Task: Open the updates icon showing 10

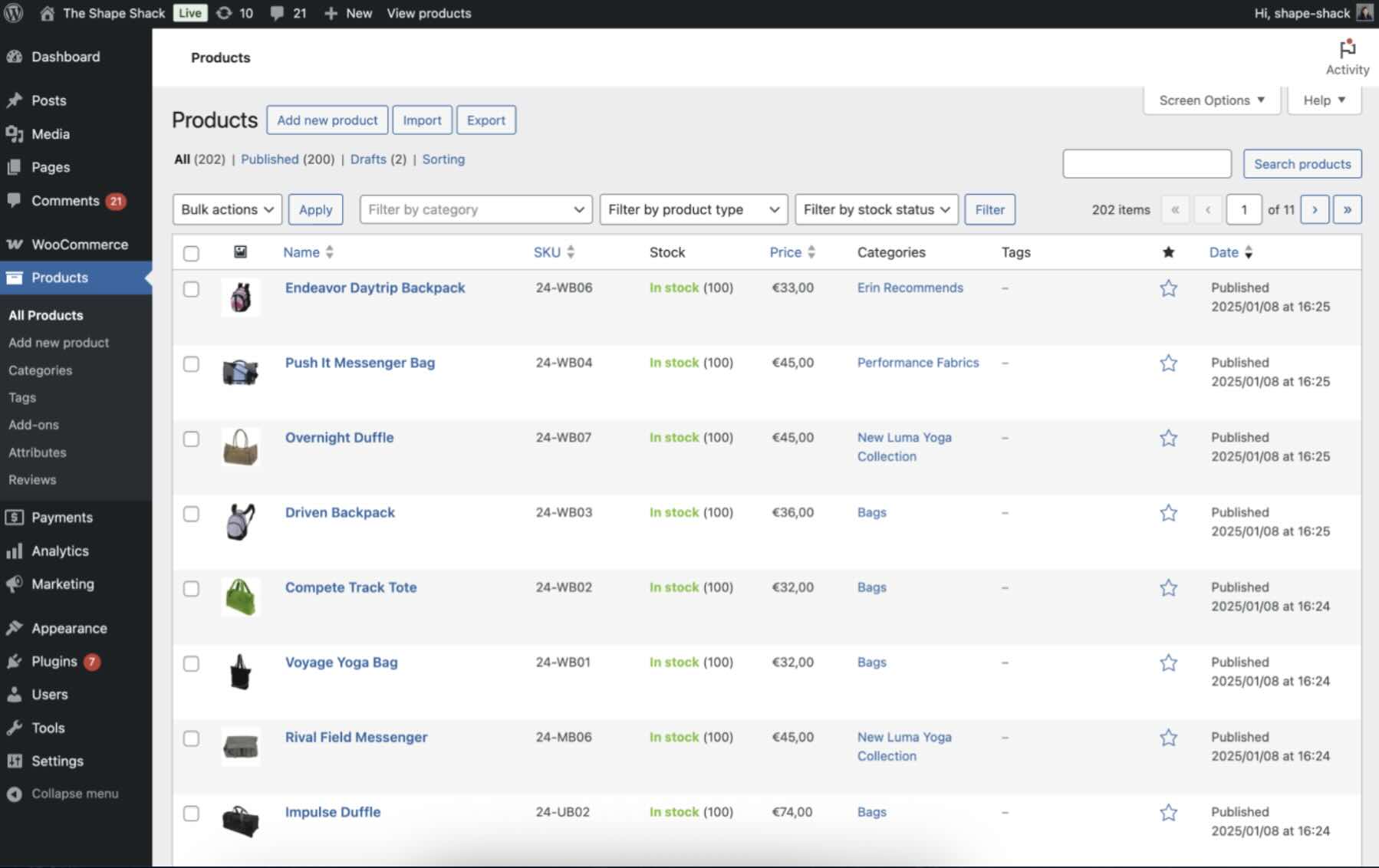Action: [x=224, y=13]
